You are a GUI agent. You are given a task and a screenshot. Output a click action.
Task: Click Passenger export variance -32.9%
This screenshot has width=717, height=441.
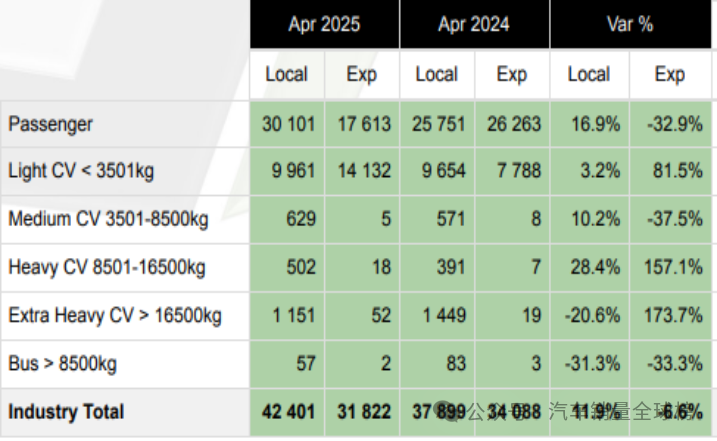tap(675, 124)
